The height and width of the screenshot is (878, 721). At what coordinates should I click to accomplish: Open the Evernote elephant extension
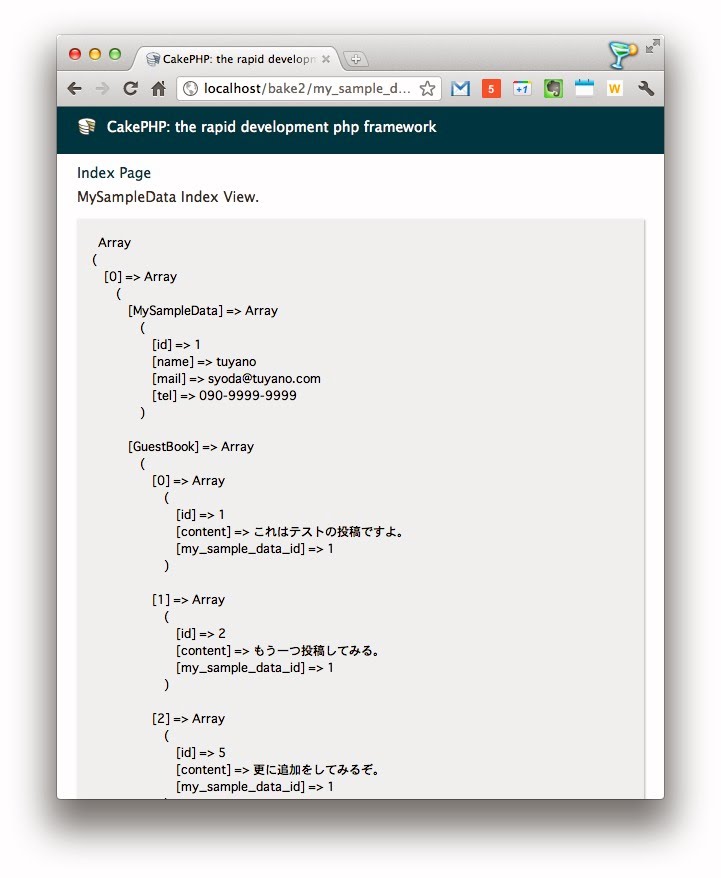pyautogui.click(x=553, y=89)
